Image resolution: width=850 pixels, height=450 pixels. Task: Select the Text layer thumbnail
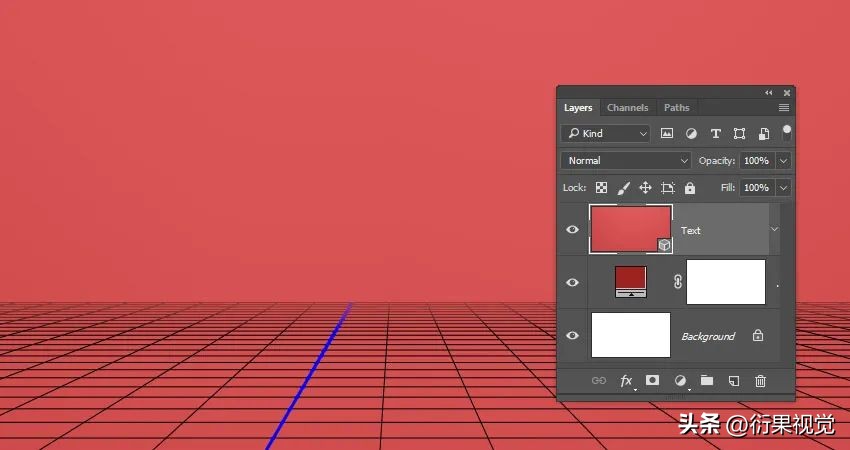click(x=631, y=229)
